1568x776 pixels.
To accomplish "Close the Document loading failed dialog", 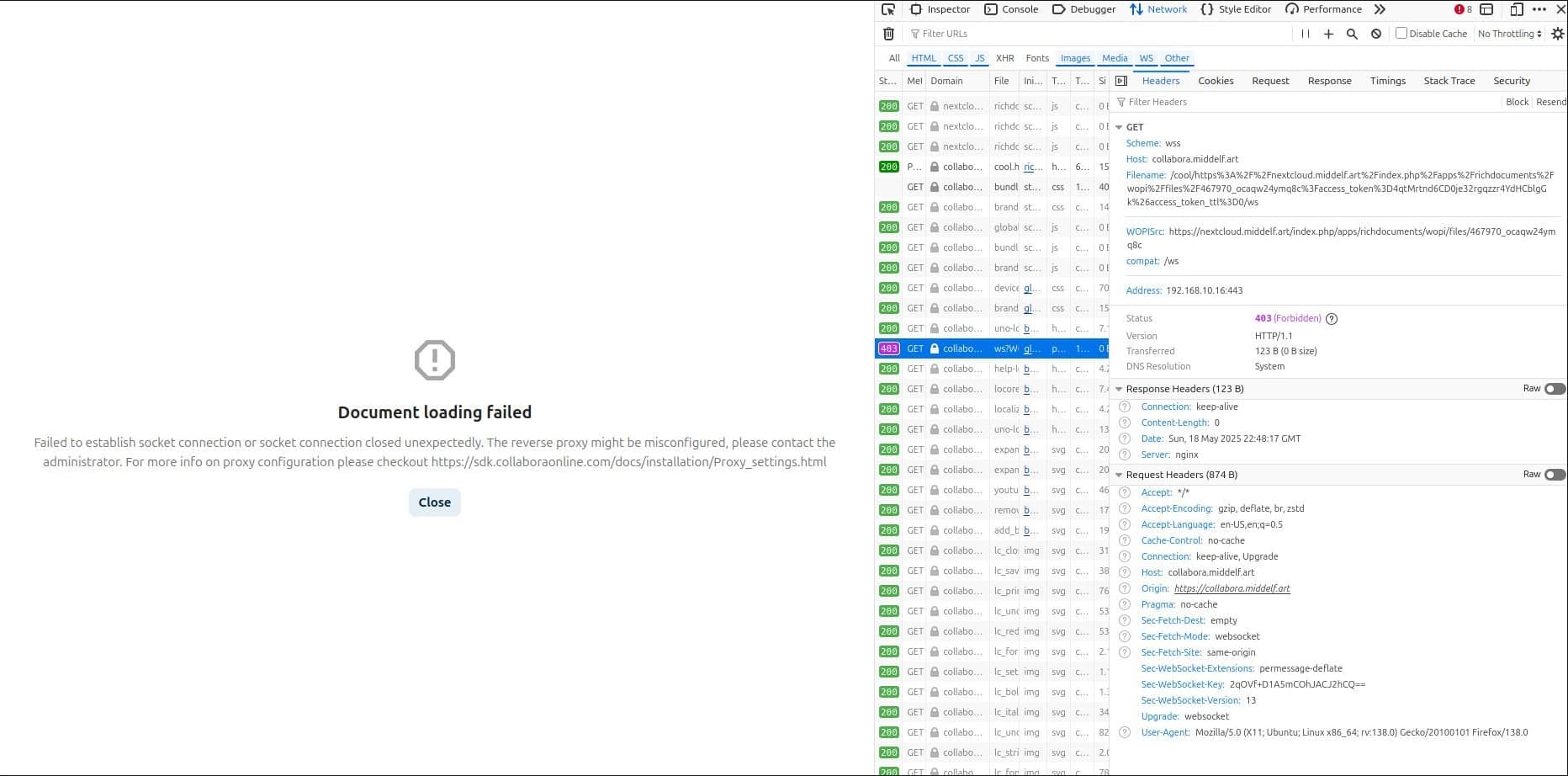I will [x=435, y=502].
